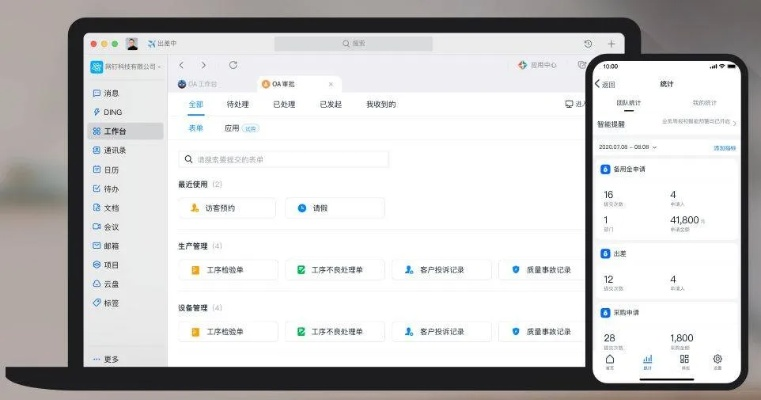Expand 更多 (More) at the sidebar bottom

[x=105, y=359]
